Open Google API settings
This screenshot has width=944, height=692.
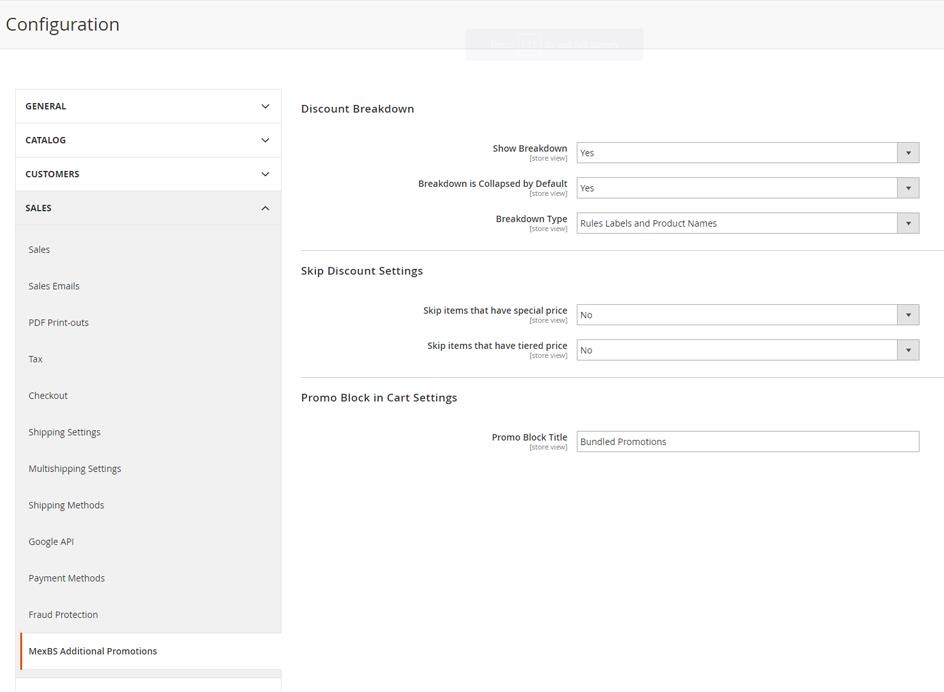point(51,542)
